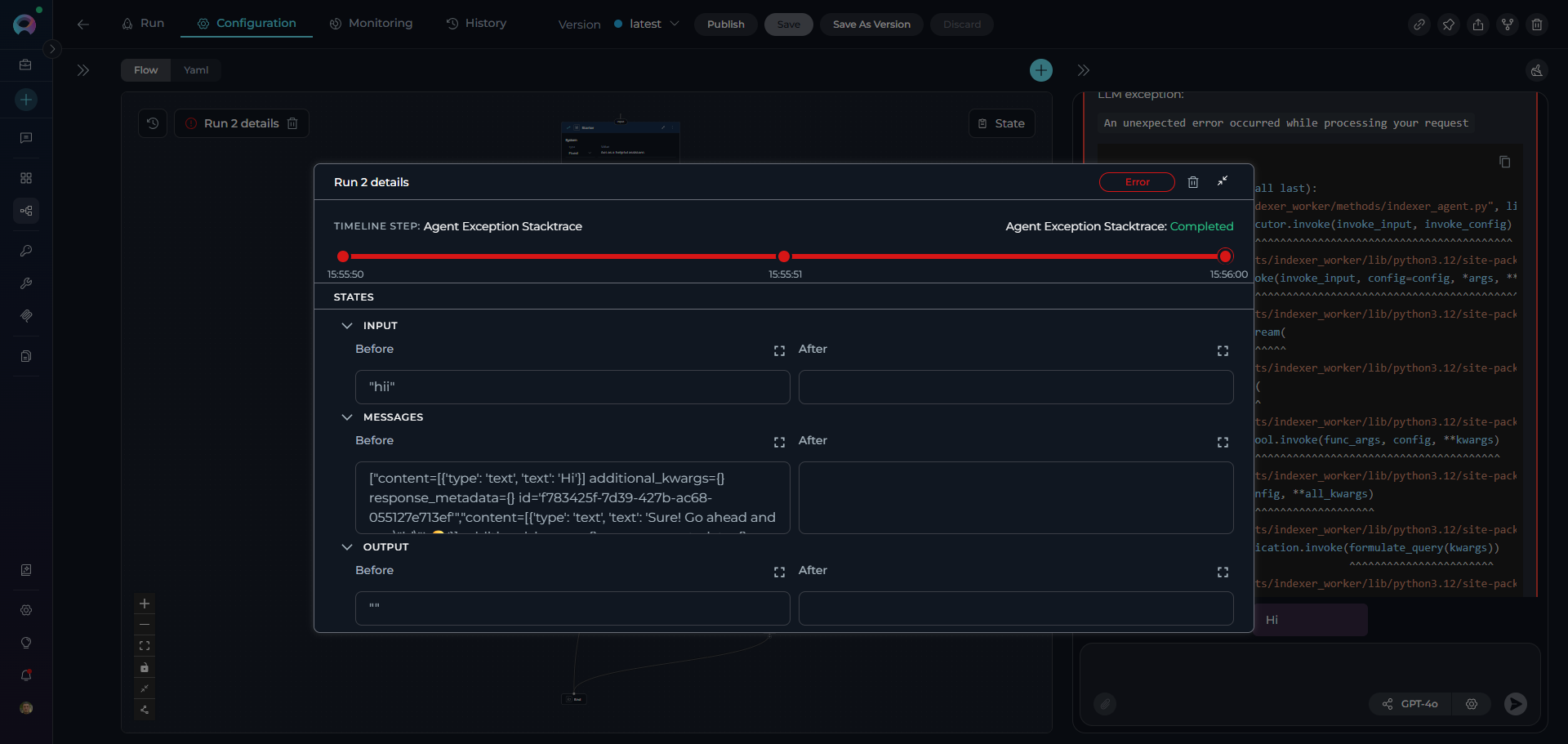Open the Version latest dropdown
Viewport: 1568px width, 744px height.
646,25
